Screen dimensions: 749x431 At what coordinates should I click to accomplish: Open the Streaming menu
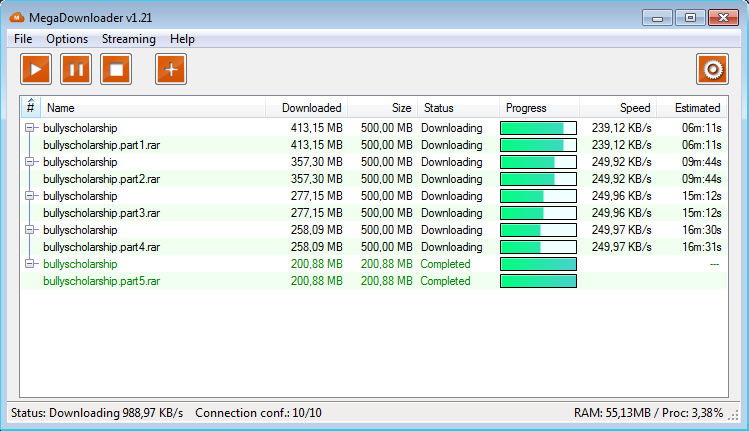coord(128,39)
